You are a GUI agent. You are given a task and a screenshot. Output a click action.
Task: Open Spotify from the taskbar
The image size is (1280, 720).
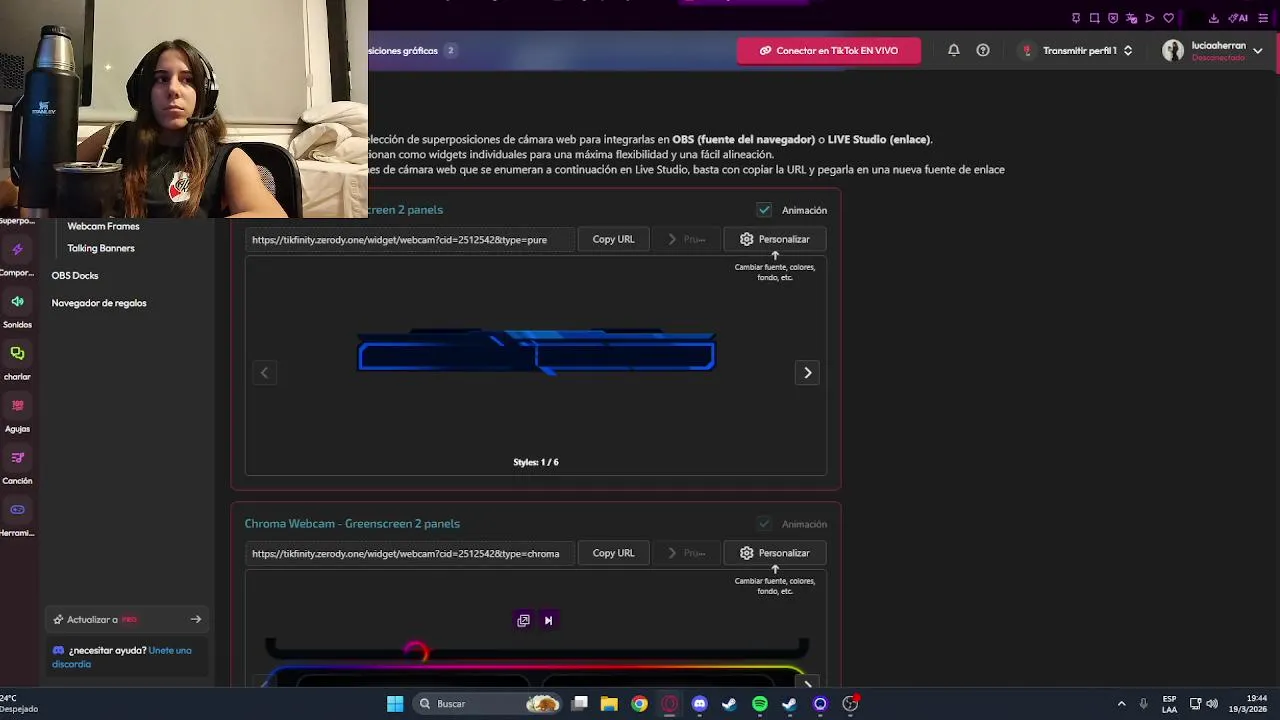pos(759,704)
